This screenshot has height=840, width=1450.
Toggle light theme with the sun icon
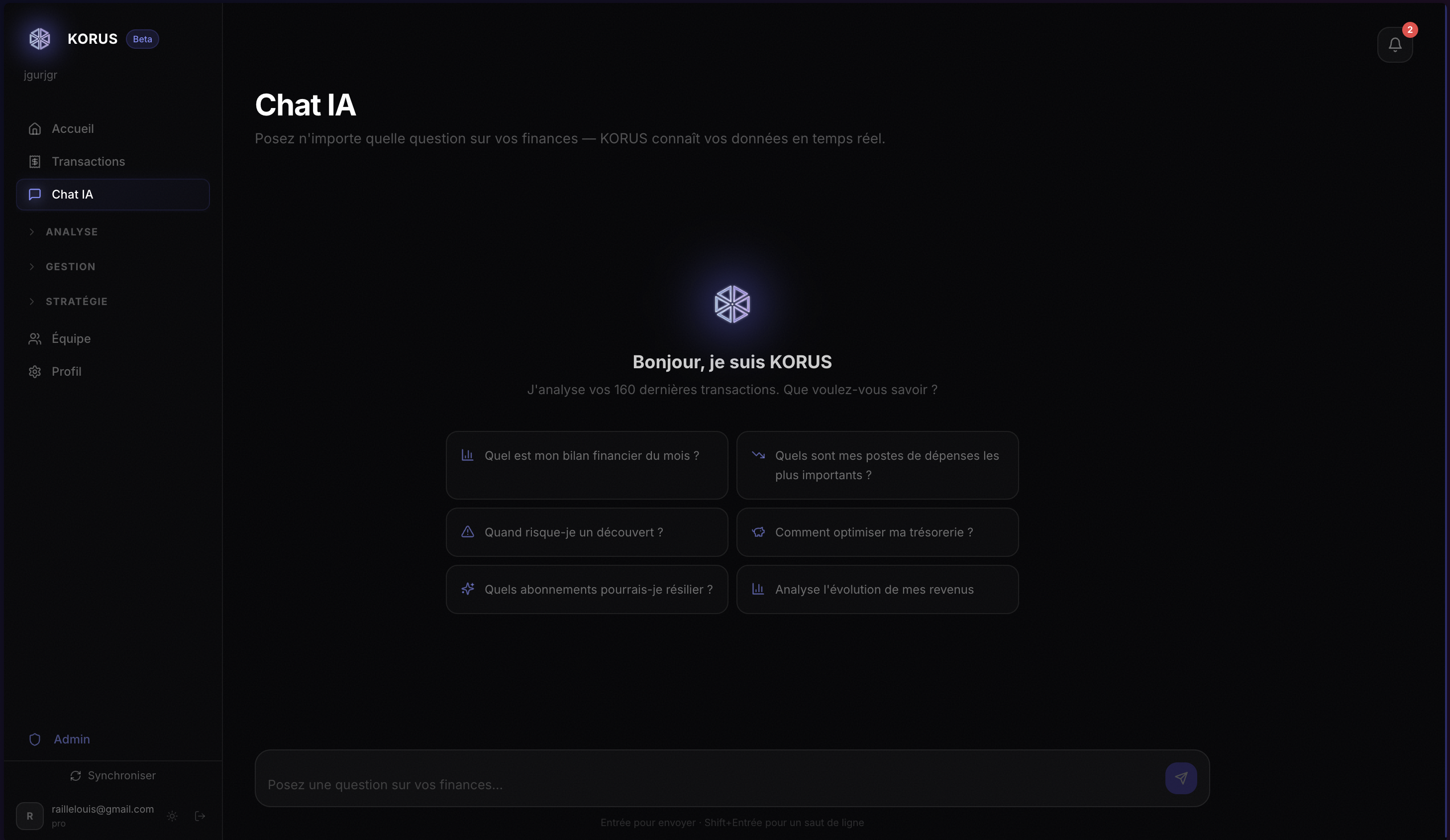point(172,815)
